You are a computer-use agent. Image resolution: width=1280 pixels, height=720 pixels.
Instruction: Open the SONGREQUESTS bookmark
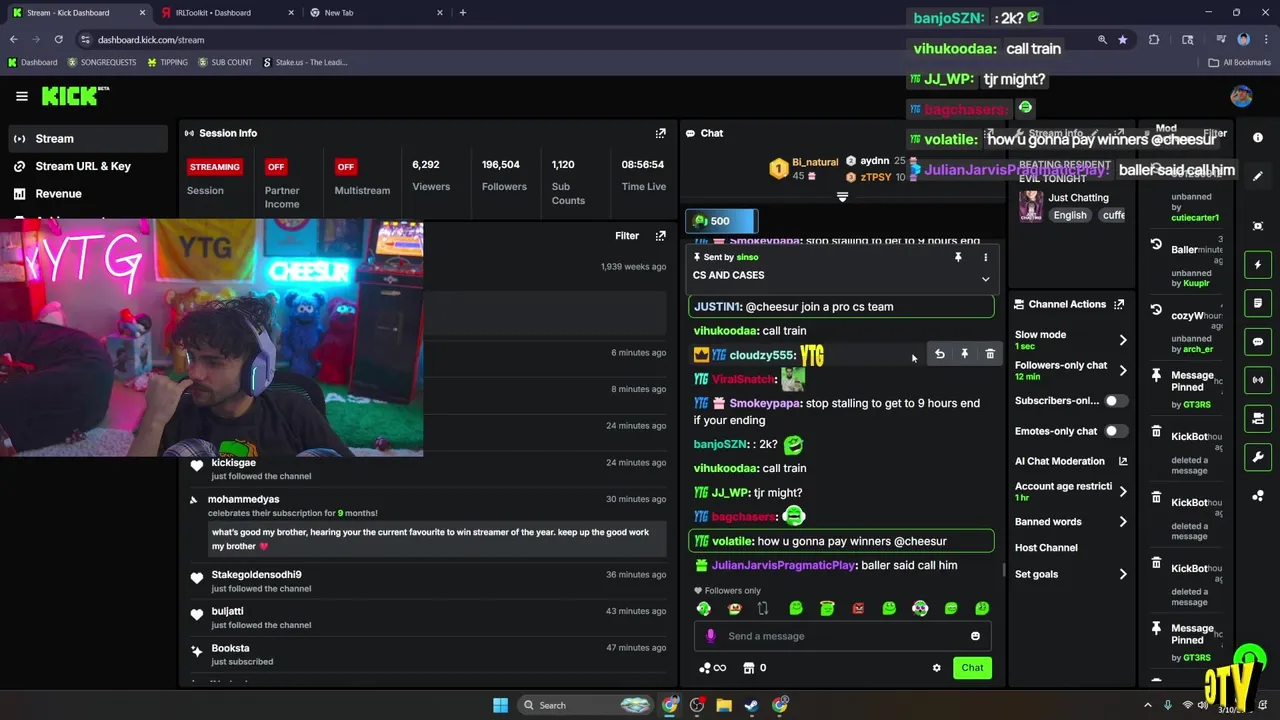click(100, 62)
